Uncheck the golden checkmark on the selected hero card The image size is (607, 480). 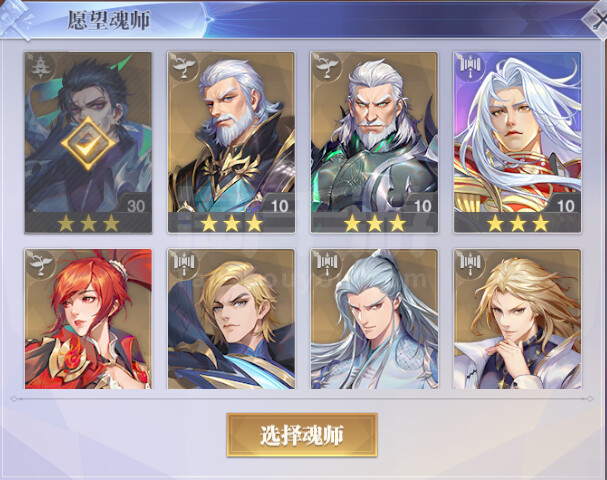point(88,144)
